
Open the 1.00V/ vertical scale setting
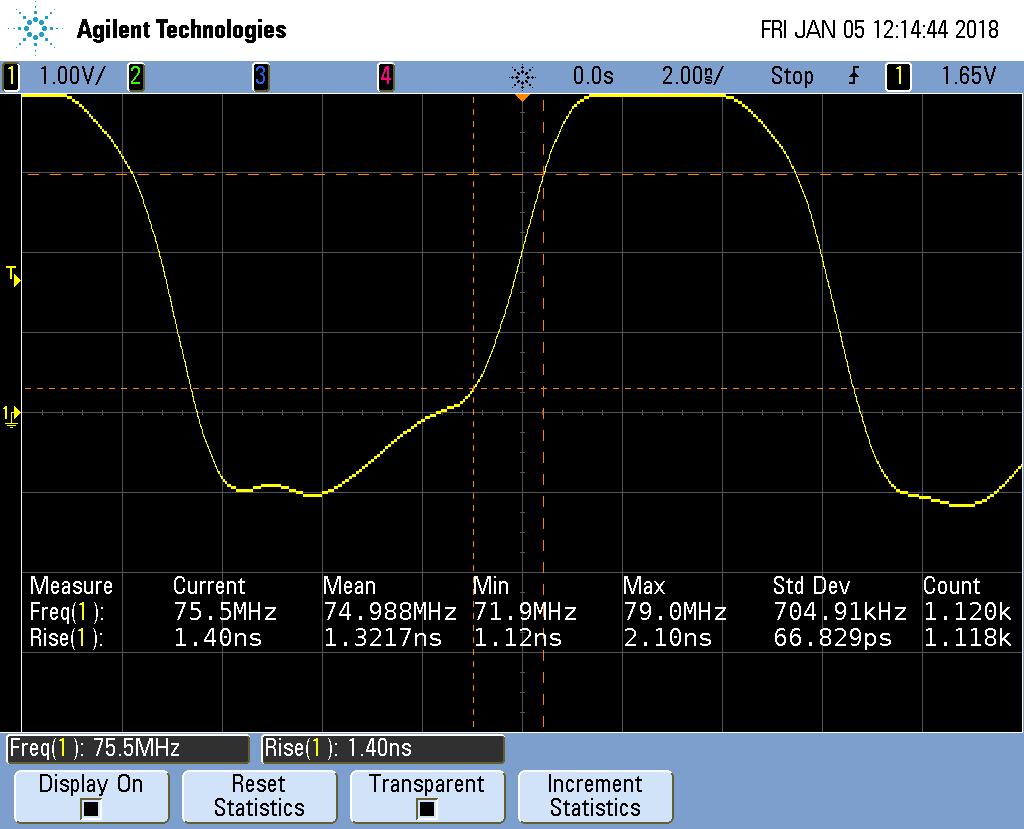point(70,76)
